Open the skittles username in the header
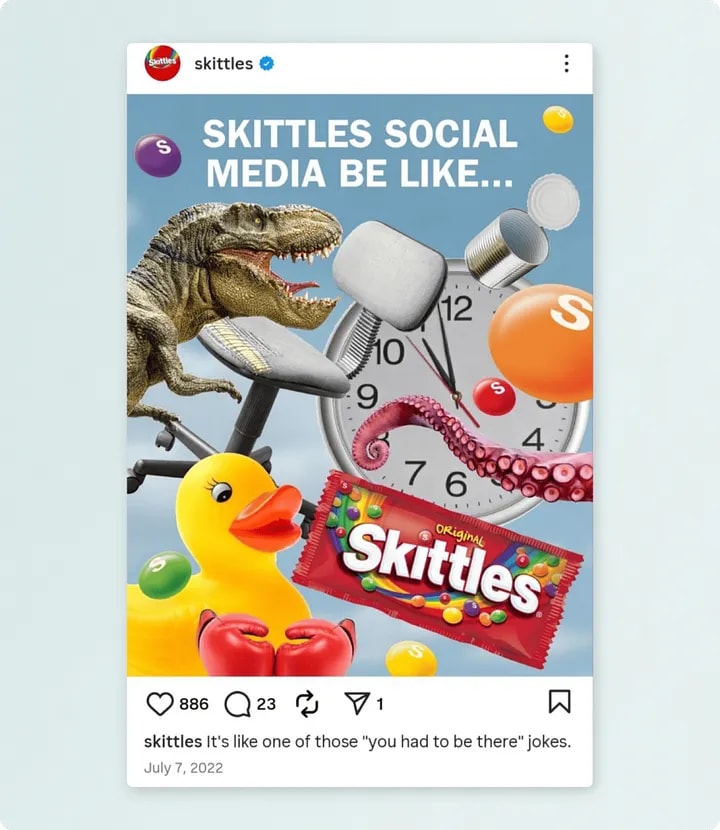 (223, 64)
